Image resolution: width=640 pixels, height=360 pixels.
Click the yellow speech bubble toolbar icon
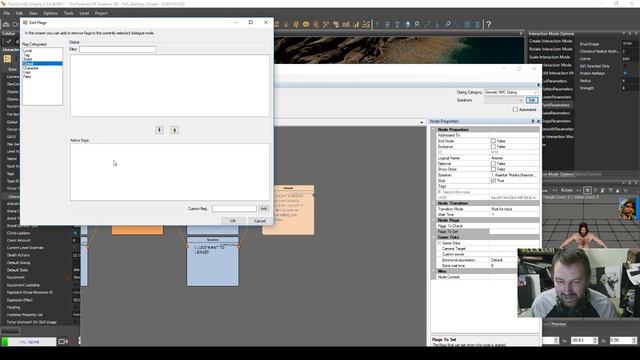click(x=306, y=24)
